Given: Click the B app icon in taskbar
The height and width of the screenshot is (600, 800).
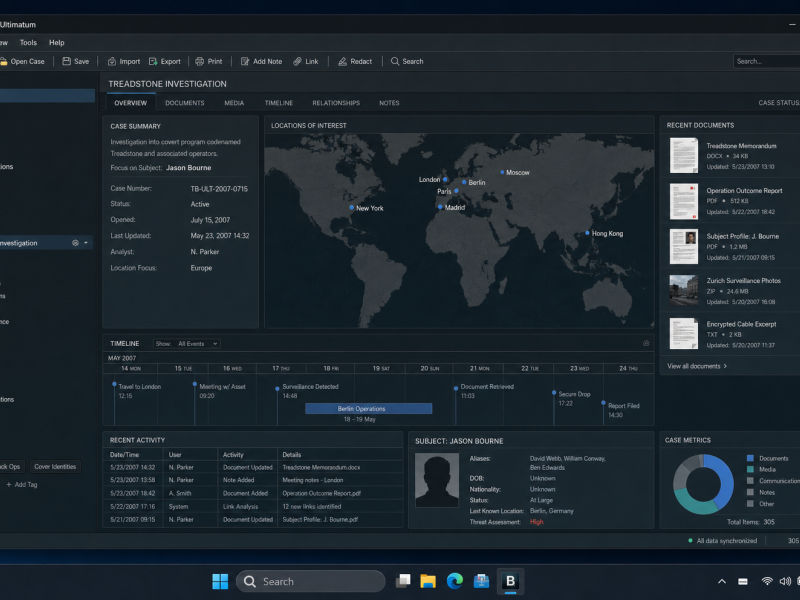Looking at the screenshot, I should tap(510, 581).
